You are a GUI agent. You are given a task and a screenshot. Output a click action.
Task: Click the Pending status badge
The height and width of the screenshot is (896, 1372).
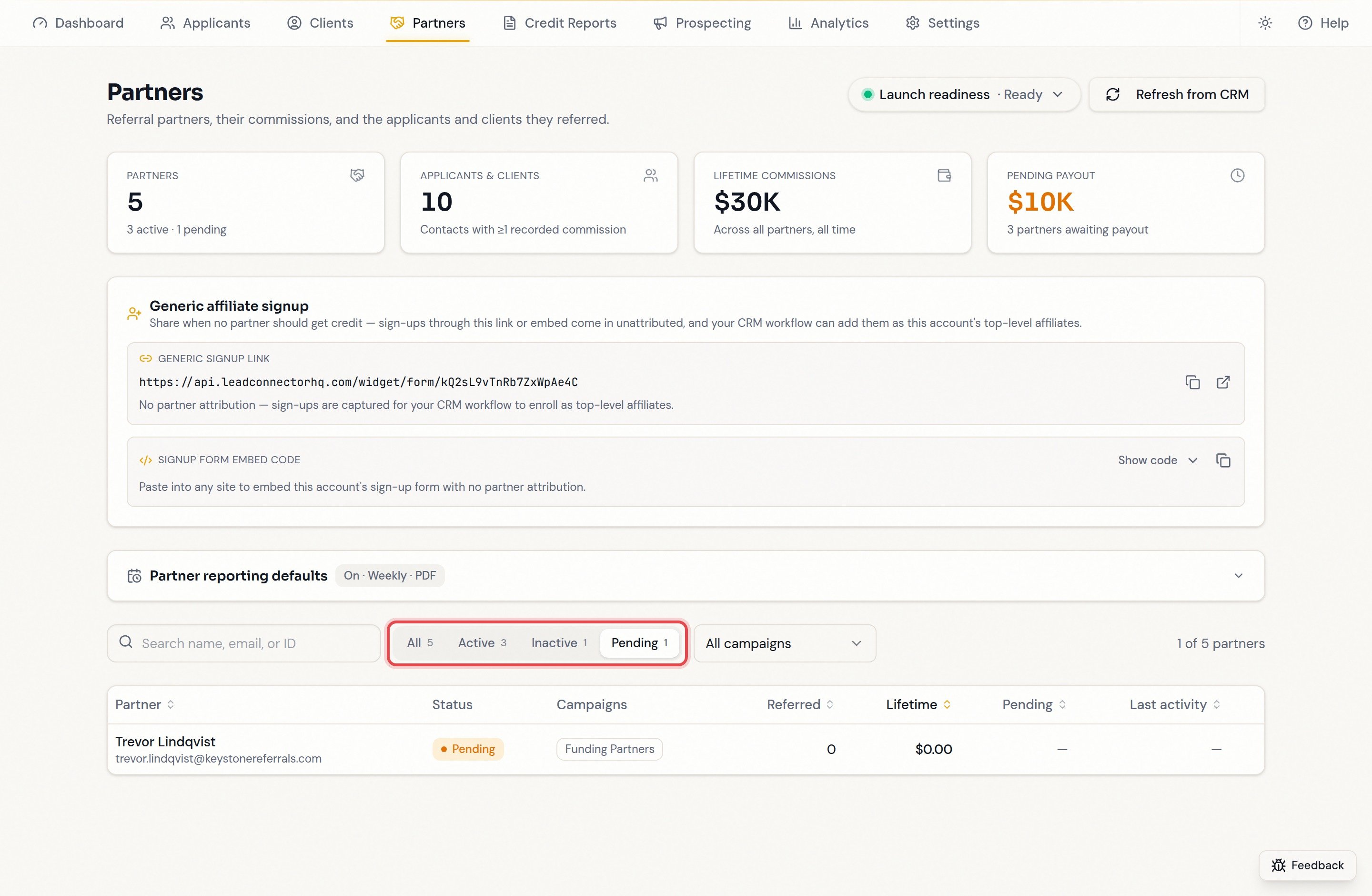click(468, 749)
